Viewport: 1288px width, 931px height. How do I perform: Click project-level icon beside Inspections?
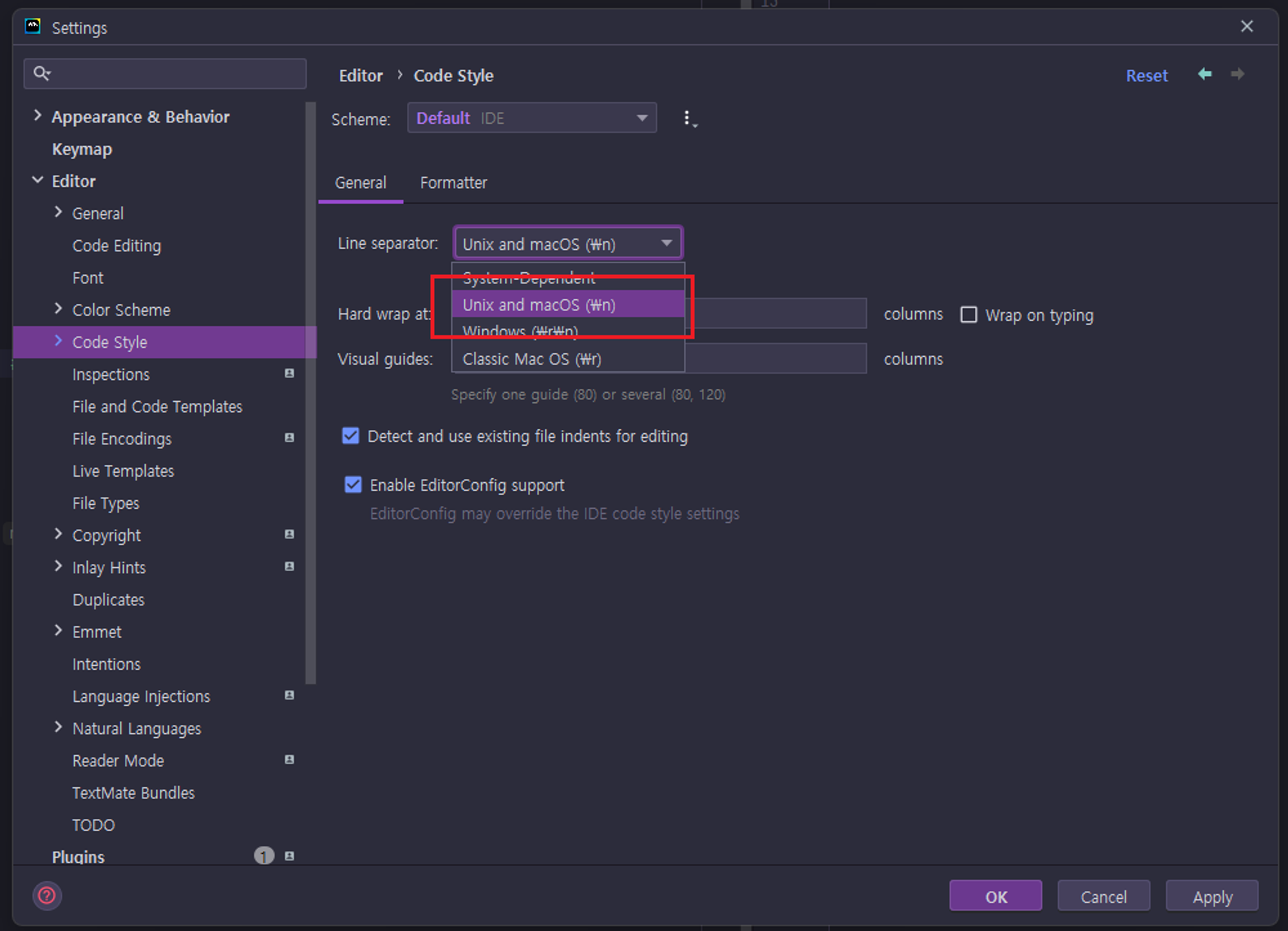(289, 373)
